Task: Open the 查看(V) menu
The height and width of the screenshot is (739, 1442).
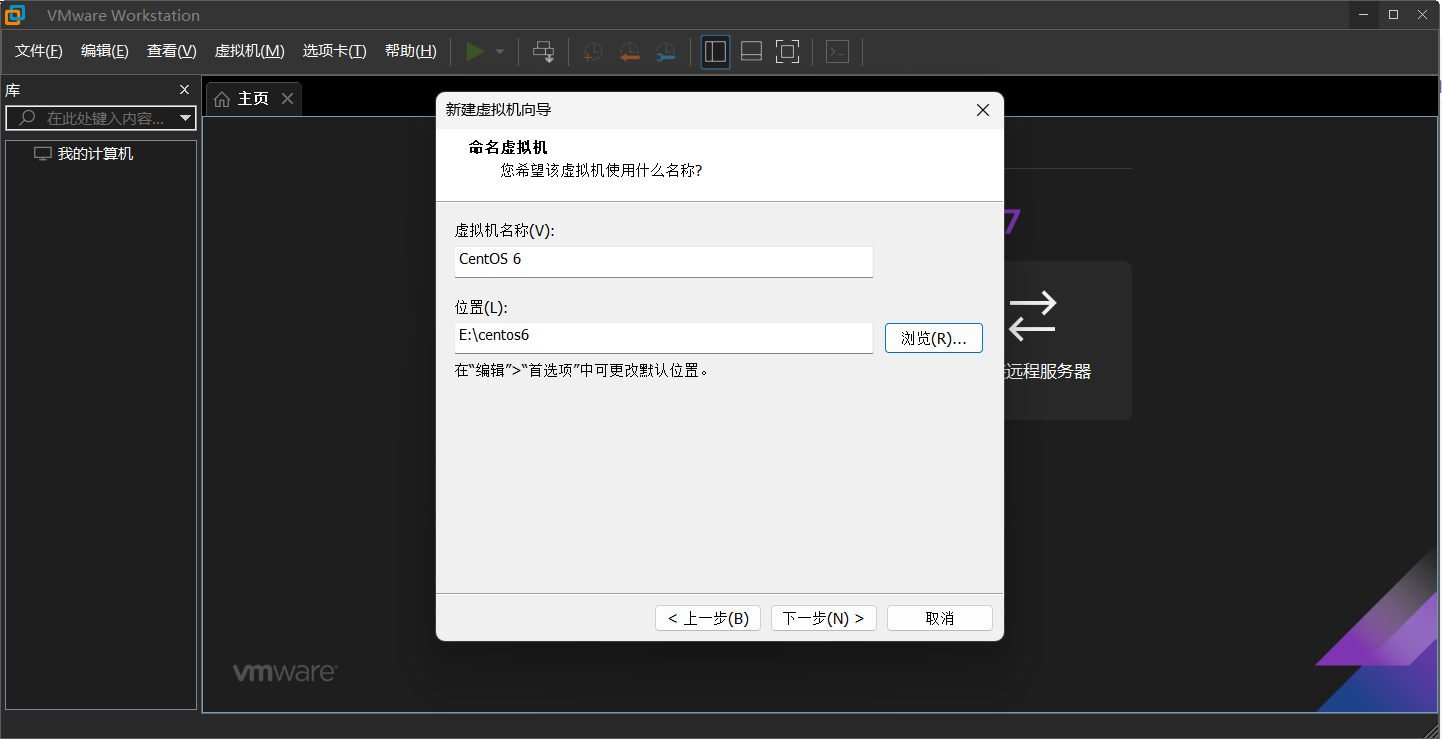Action: [x=172, y=51]
